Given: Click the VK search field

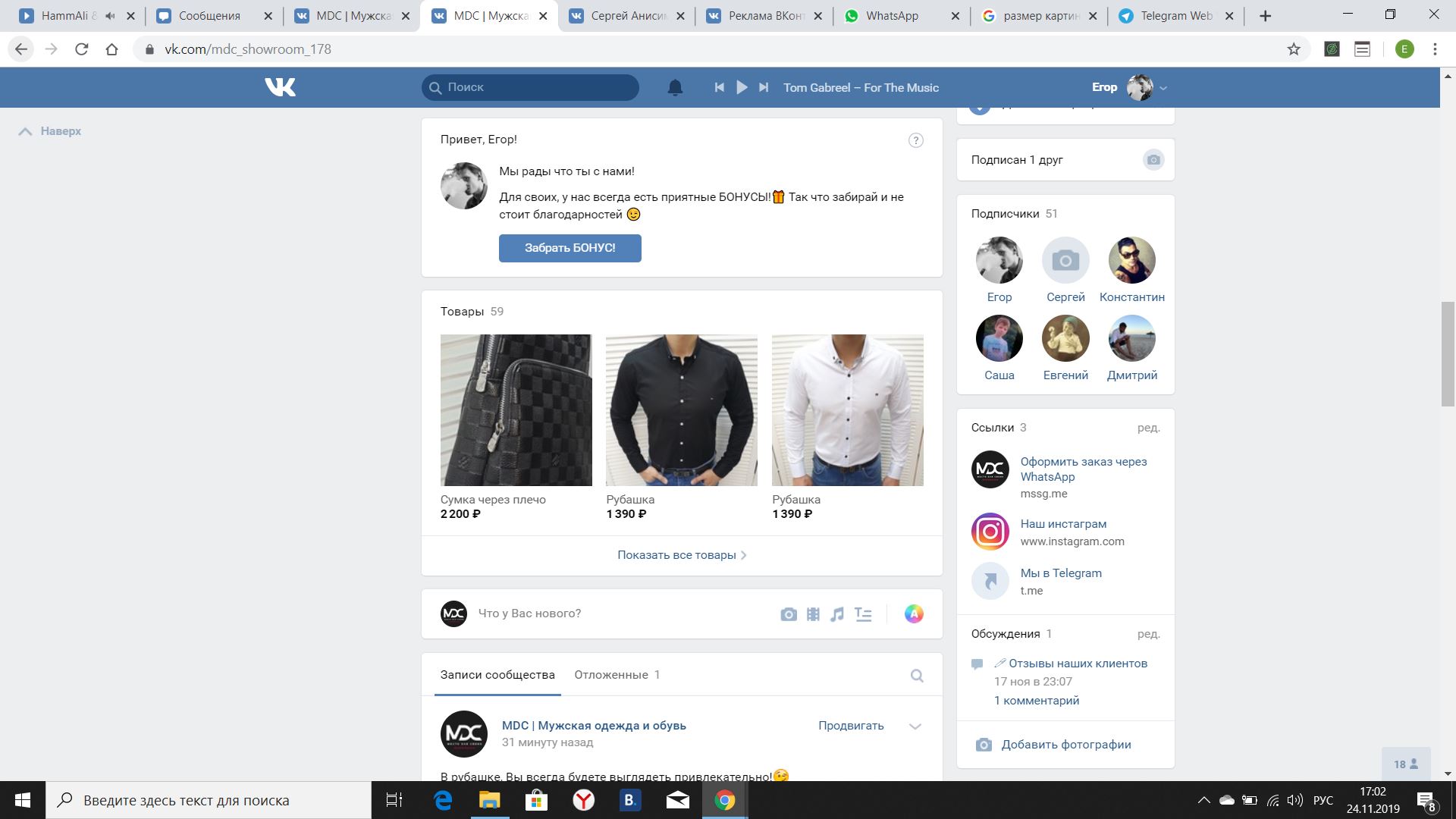Looking at the screenshot, I should click(531, 87).
